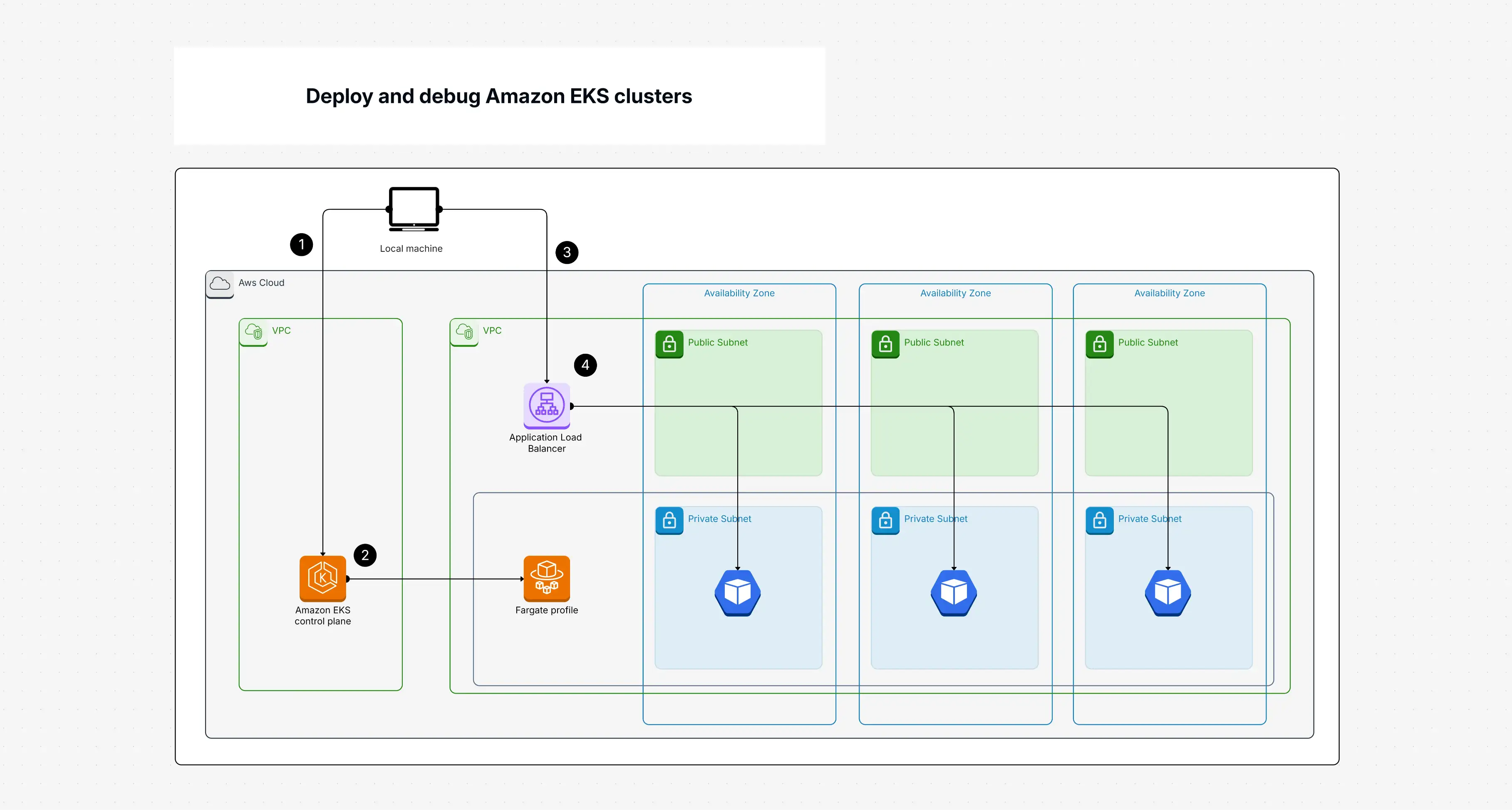
Task: Select the left VPC cloud icon
Action: [x=253, y=332]
